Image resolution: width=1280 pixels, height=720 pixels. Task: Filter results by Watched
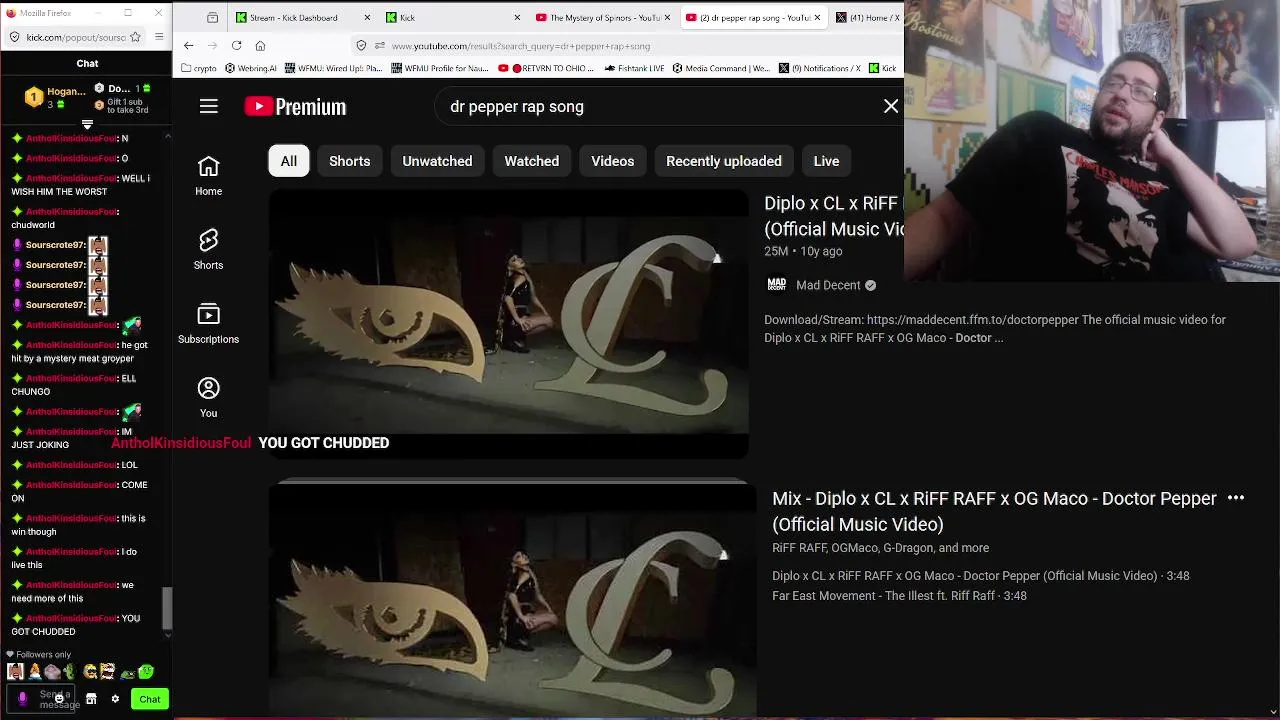coord(532,161)
